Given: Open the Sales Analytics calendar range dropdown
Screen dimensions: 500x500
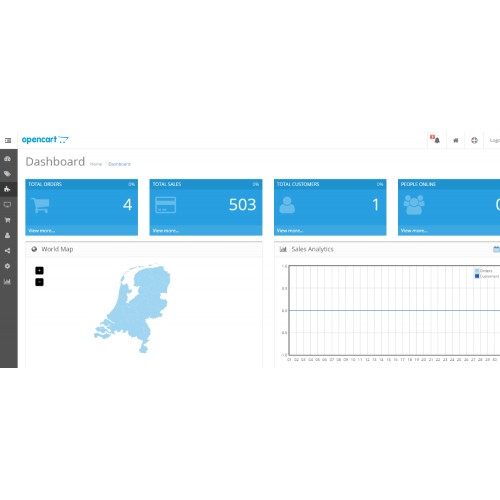Looking at the screenshot, I should point(496,249).
